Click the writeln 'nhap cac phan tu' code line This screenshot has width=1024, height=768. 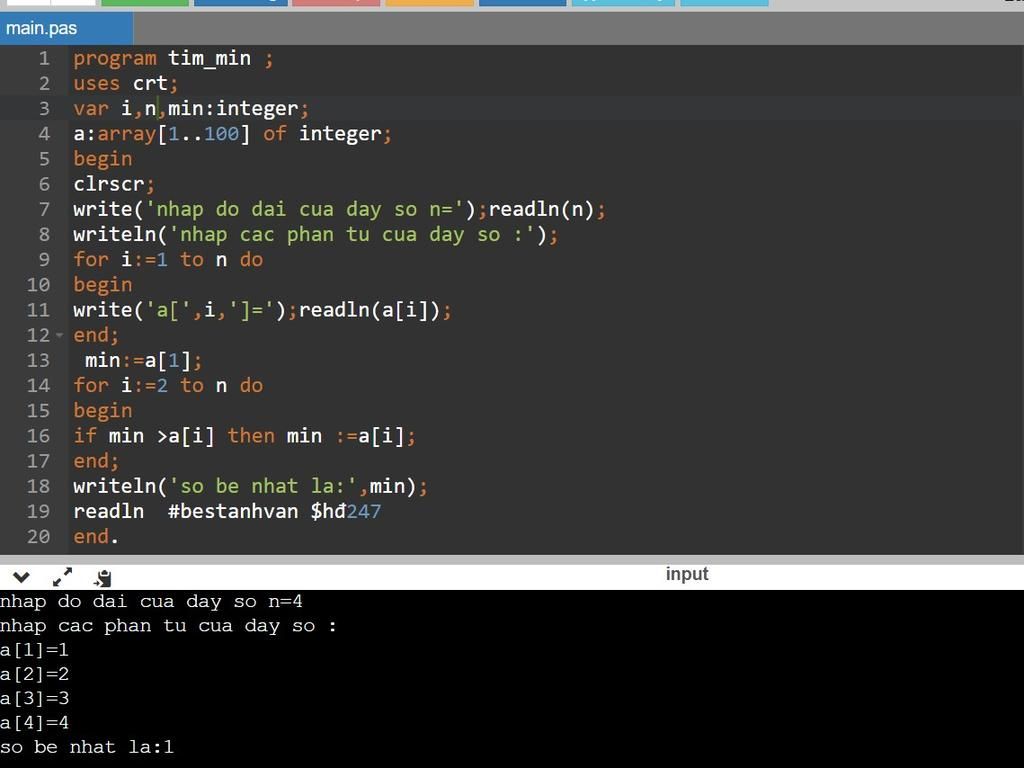click(x=316, y=234)
